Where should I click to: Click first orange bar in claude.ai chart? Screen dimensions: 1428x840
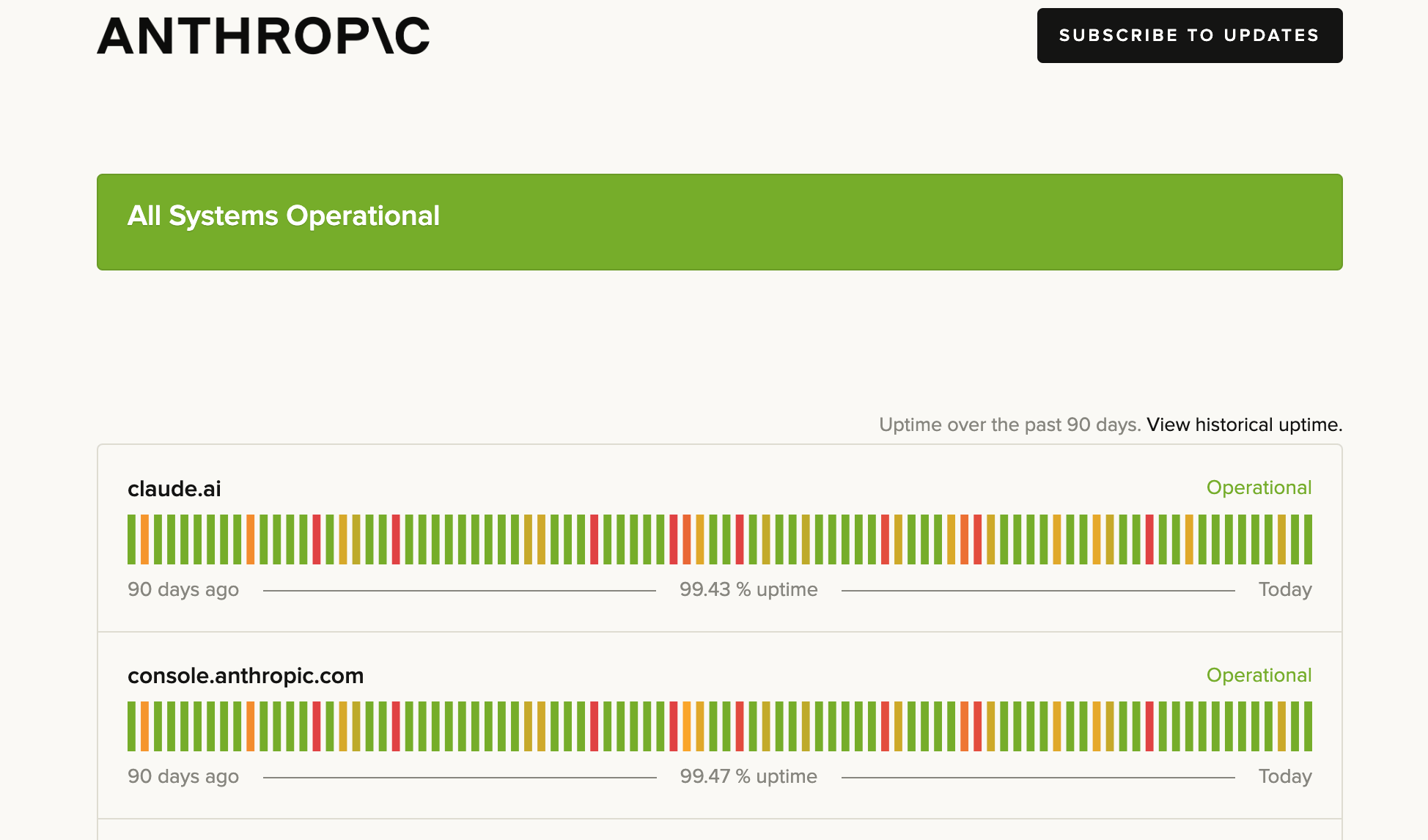click(x=145, y=539)
